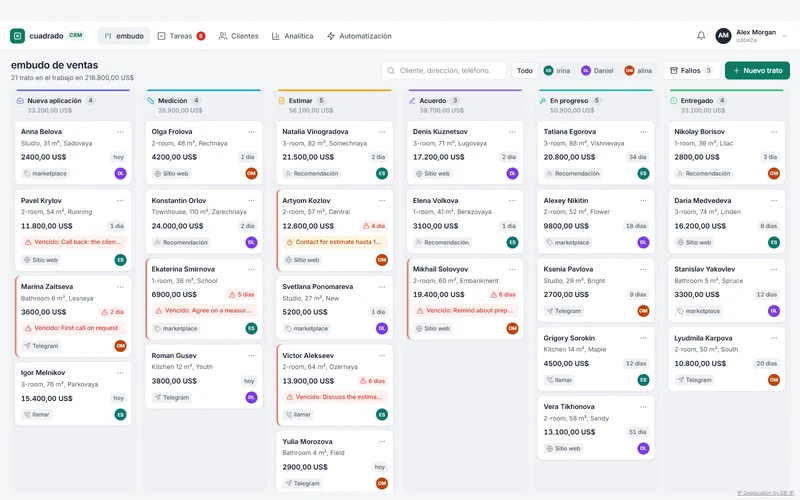Image resolution: width=800 pixels, height=500 pixels.
Task: Open the Pavel Krylov card options menu
Action: (x=120, y=201)
